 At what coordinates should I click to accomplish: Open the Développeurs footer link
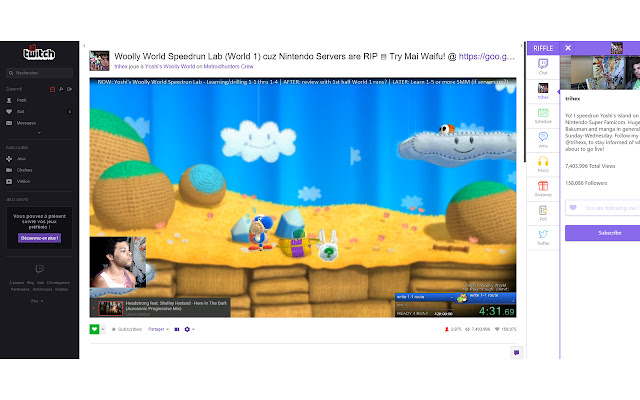pos(58,282)
